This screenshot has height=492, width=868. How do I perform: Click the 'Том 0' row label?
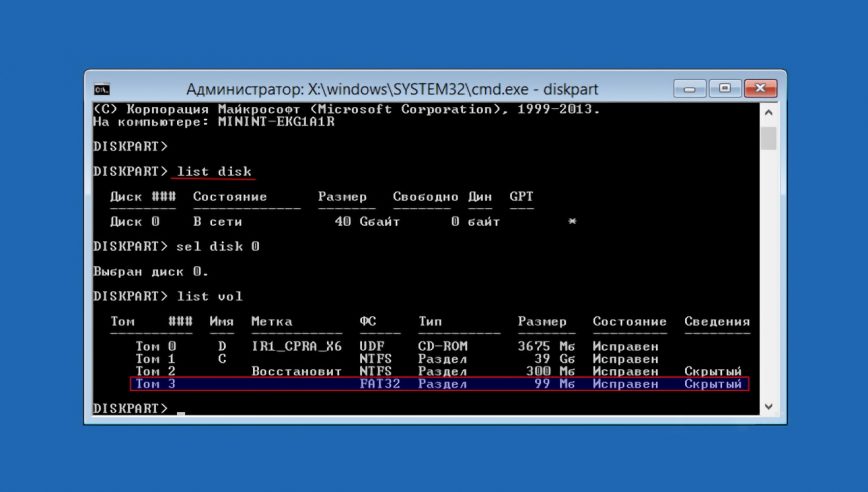tap(156, 346)
